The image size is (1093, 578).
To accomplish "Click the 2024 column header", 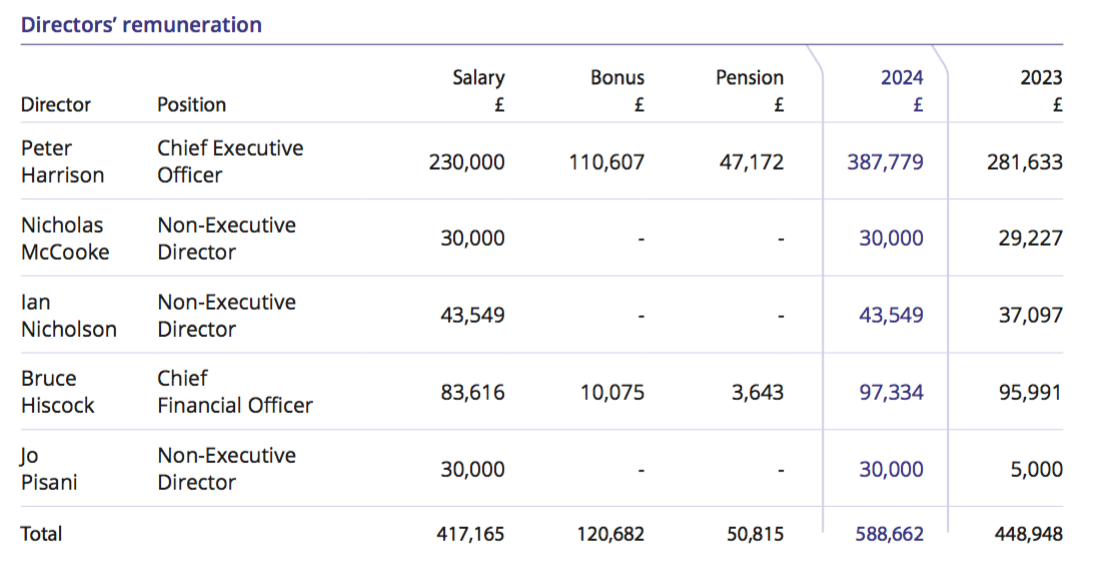I will tap(902, 78).
